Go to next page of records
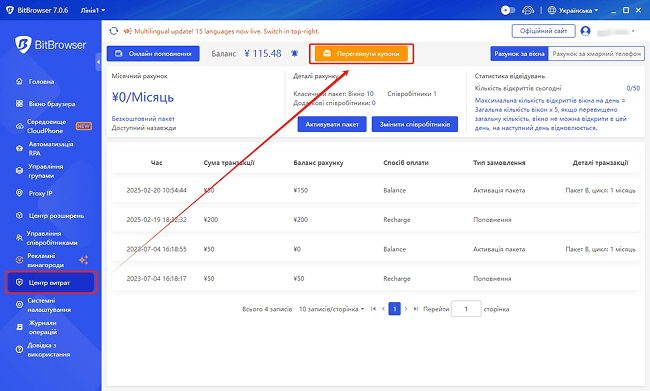650x391 pixels. [406, 309]
